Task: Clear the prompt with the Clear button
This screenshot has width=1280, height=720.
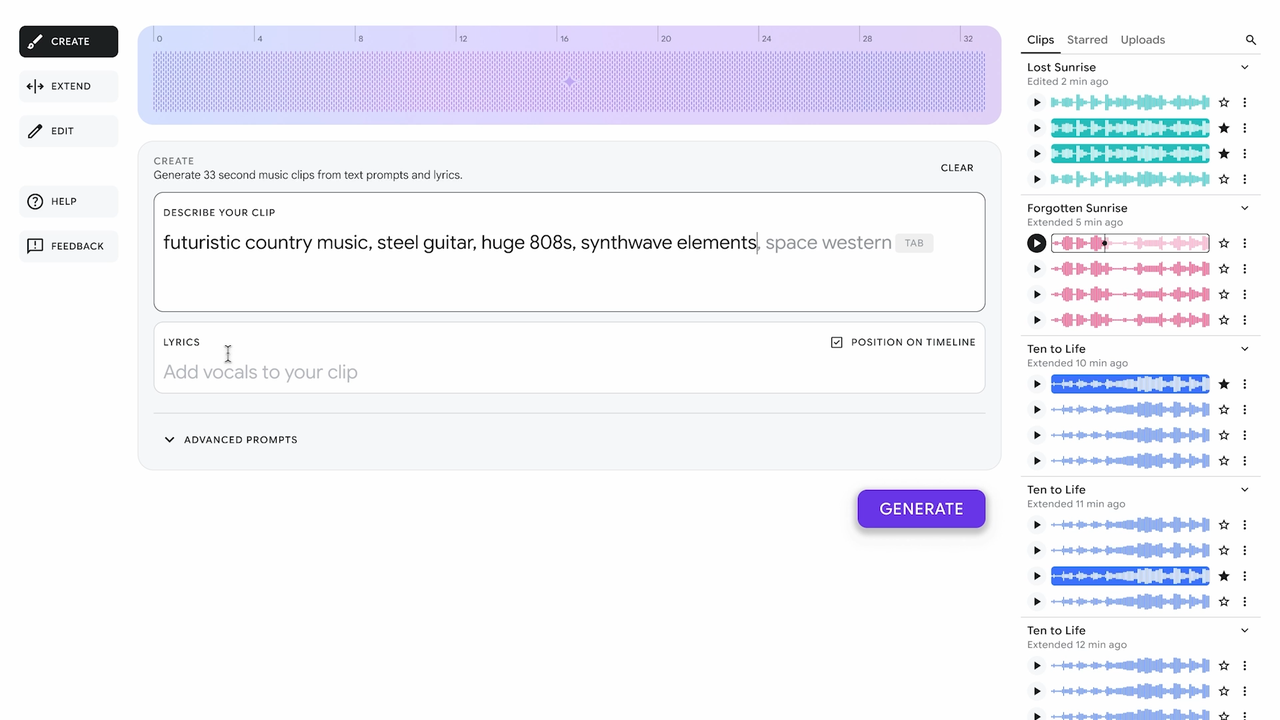Action: coord(957,168)
